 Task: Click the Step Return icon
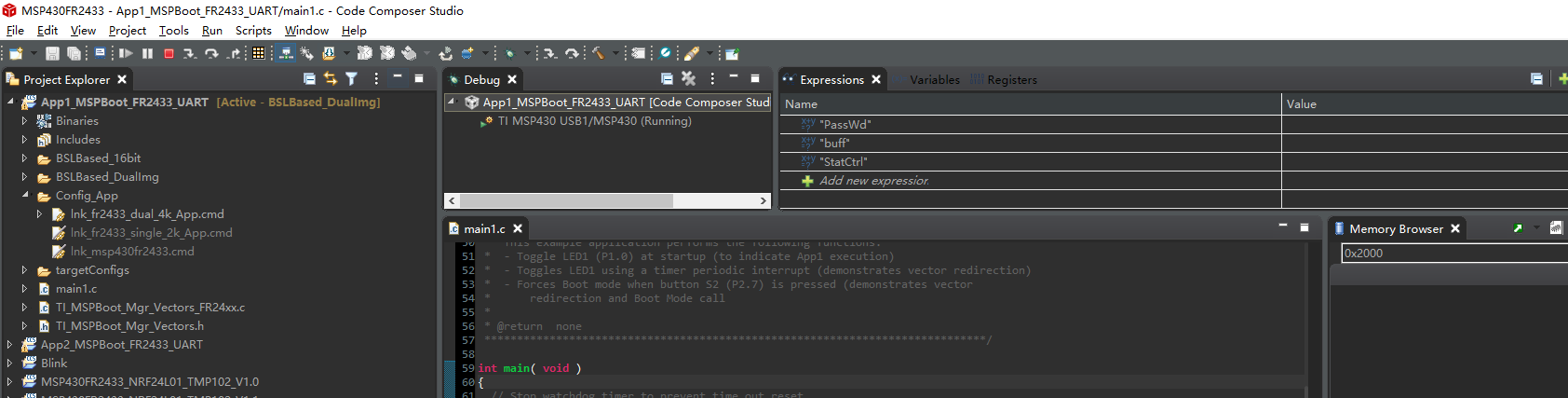point(235,53)
